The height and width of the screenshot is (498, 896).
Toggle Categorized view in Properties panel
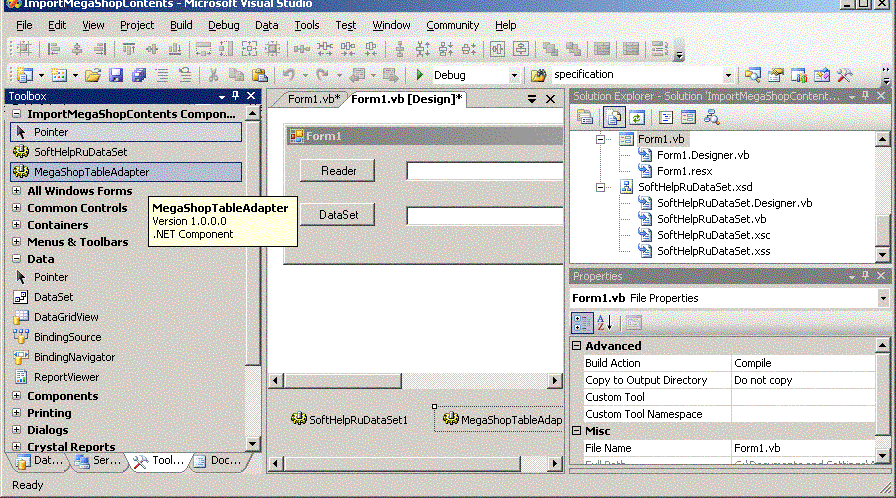[582, 323]
